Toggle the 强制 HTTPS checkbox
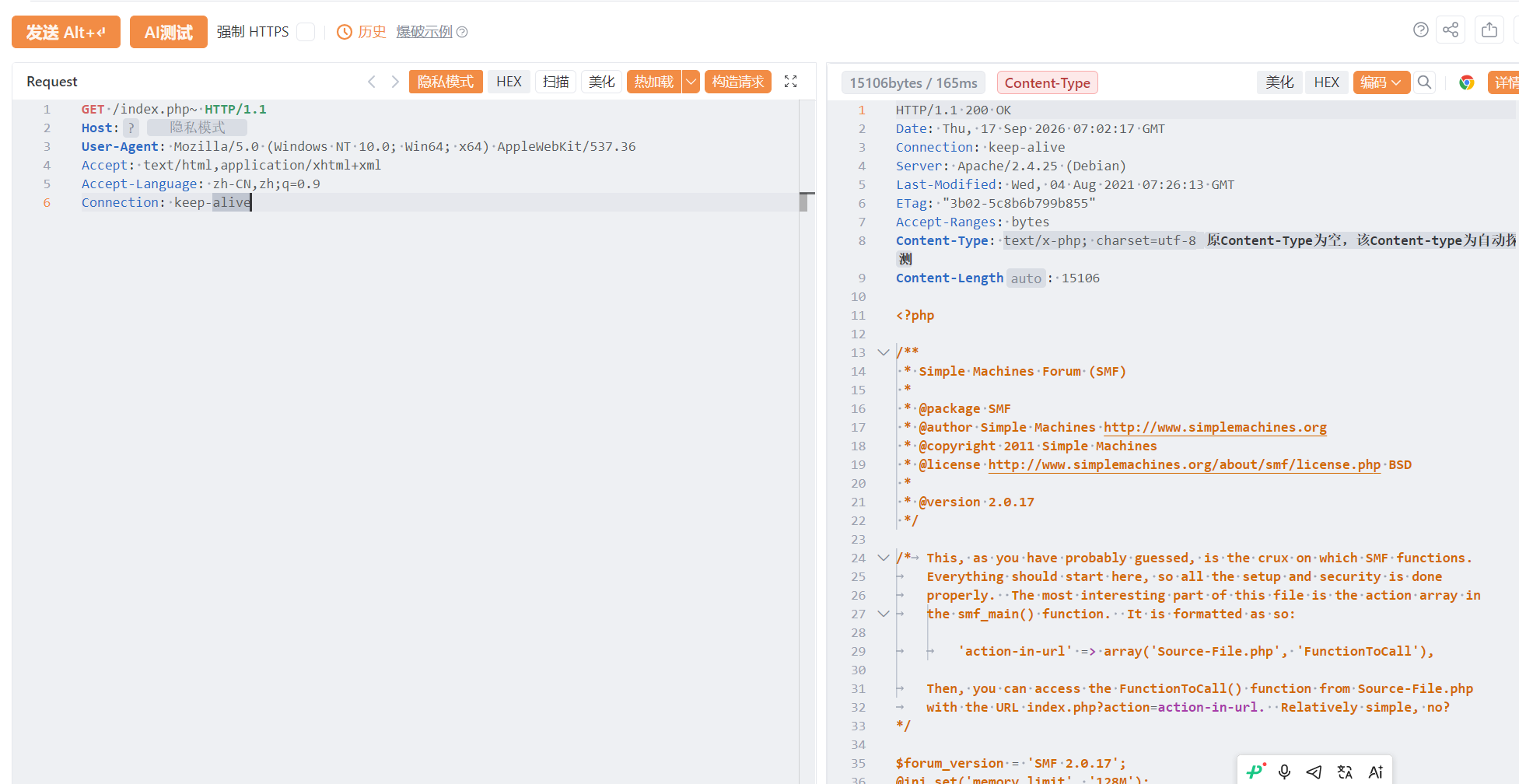The image size is (1519, 784). pyautogui.click(x=306, y=32)
